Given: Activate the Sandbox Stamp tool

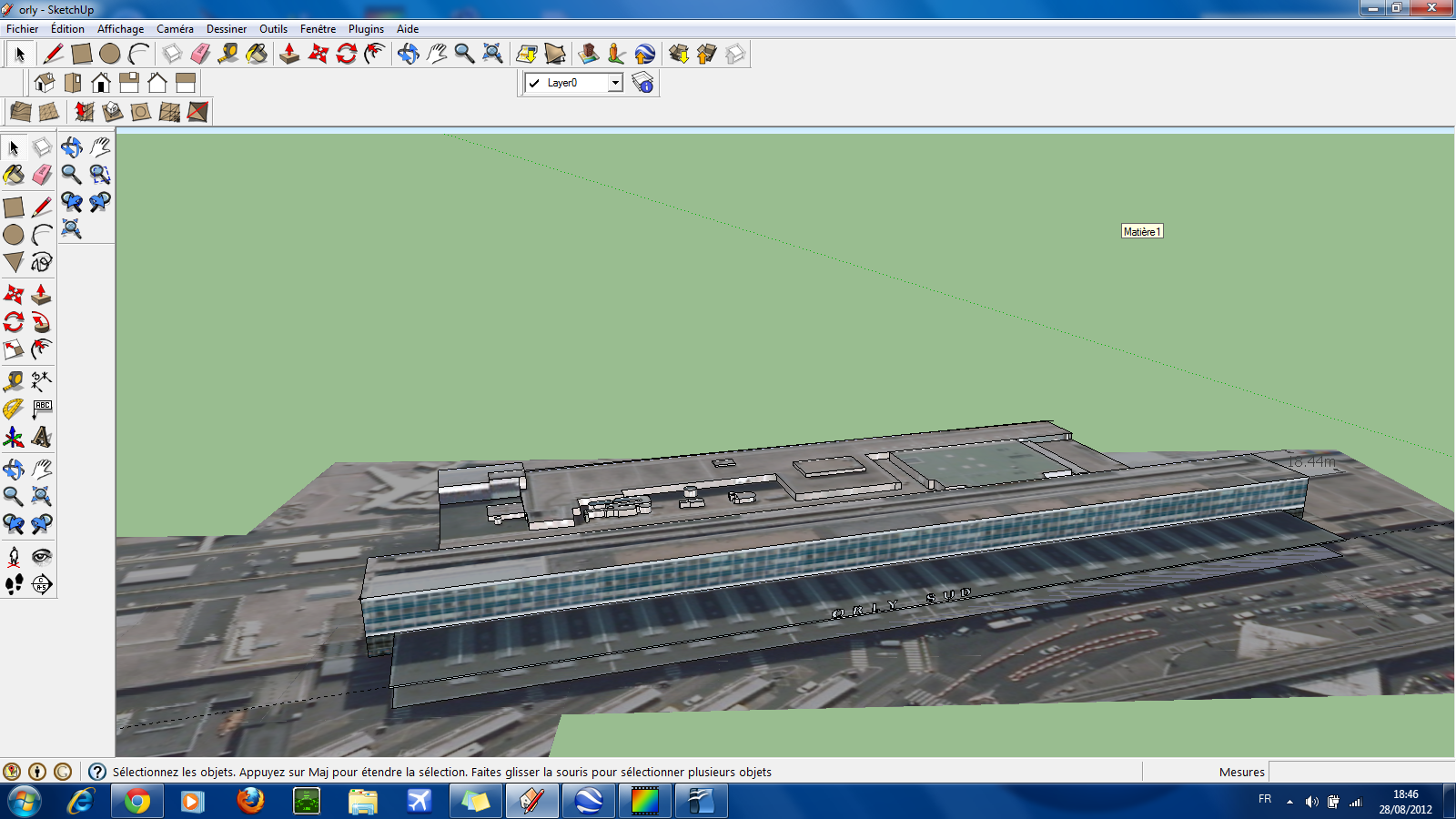Looking at the screenshot, I should pos(113,112).
